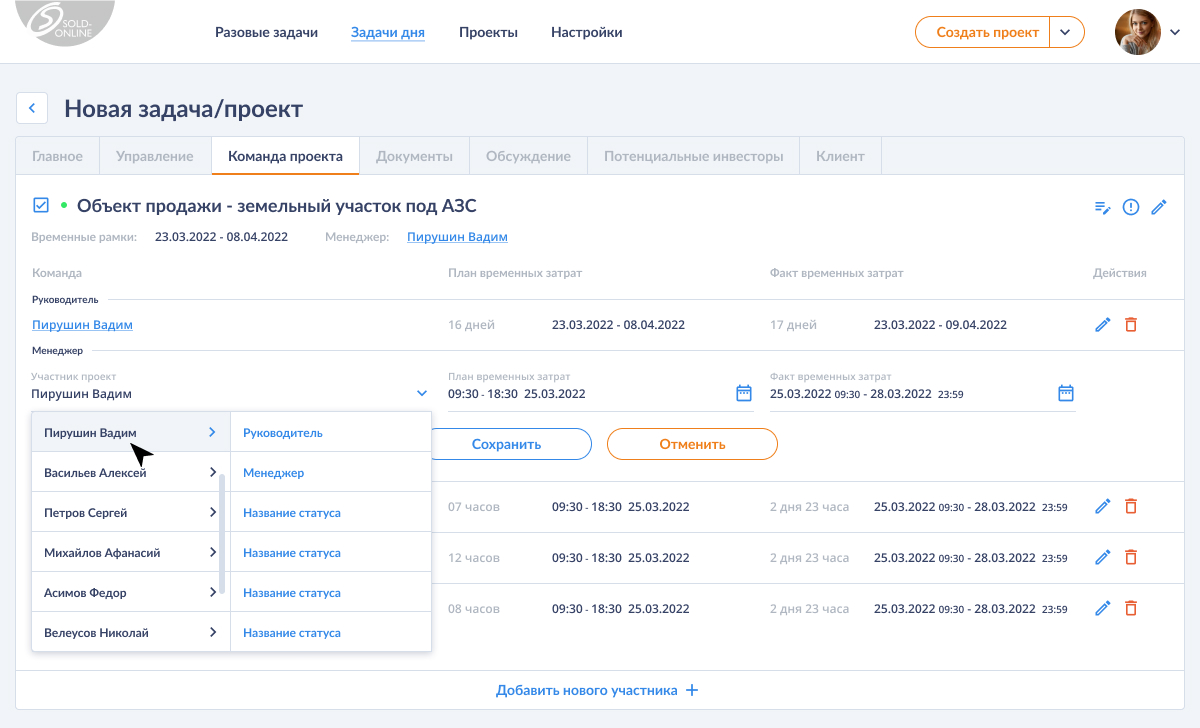
Task: Click the participant dropdown list scrollbar
Action: pos(222,533)
